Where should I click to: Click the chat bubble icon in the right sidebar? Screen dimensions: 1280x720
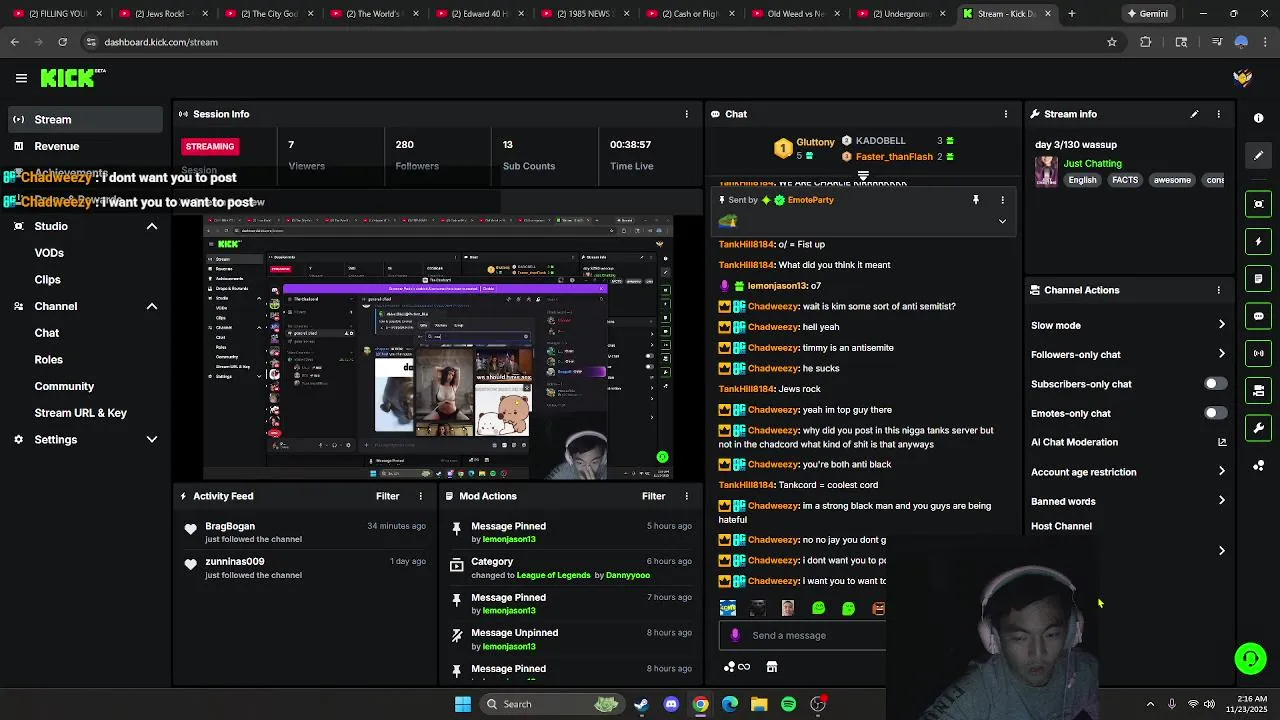[x=1258, y=316]
